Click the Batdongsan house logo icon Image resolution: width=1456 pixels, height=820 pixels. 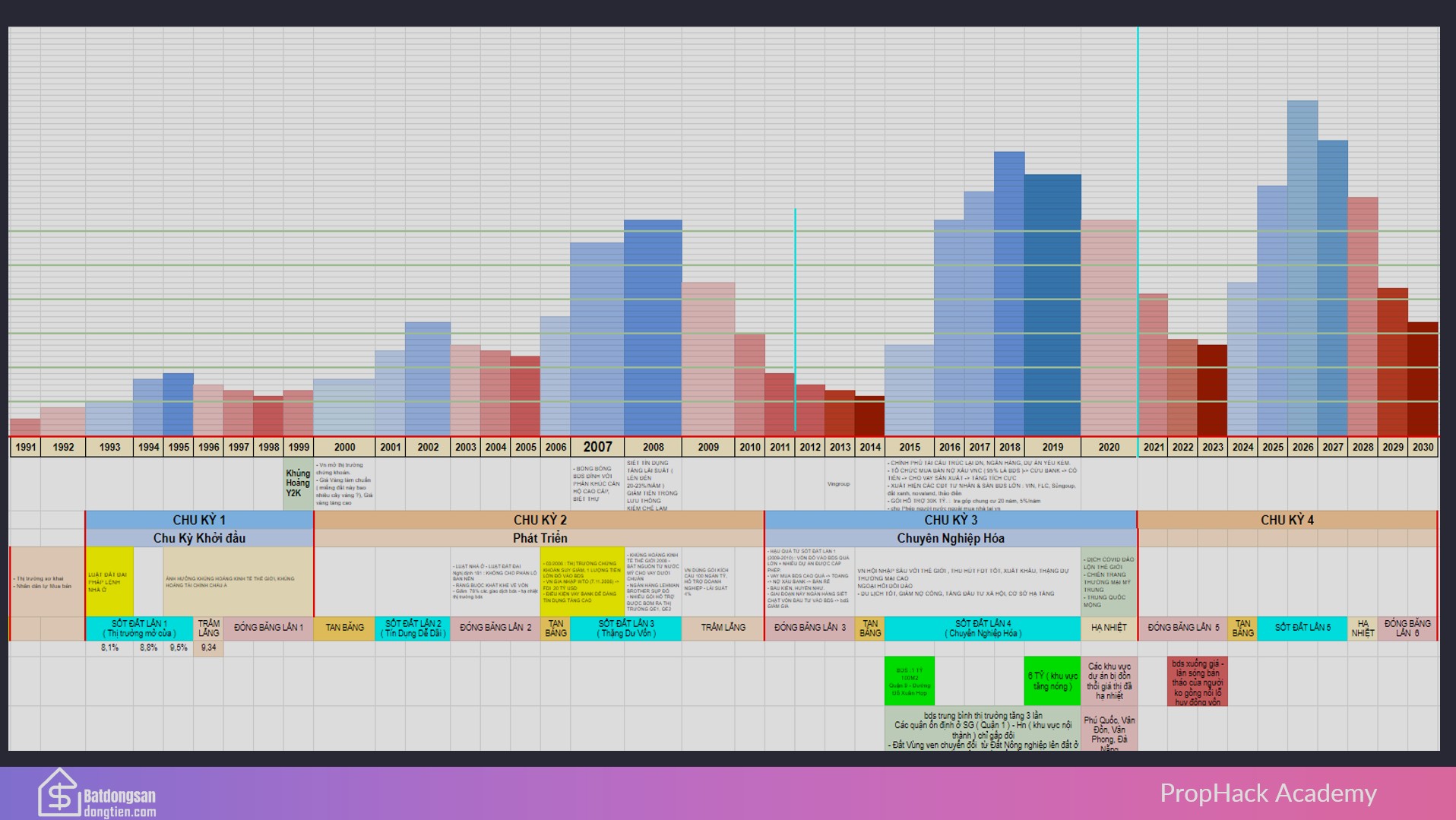coord(59,792)
